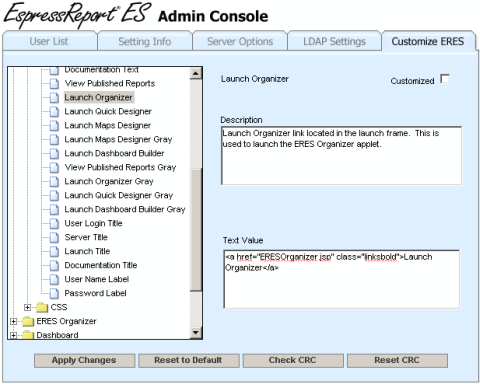Go to the Server Options tab
Viewport: 480px width, 384px height.
click(x=240, y=41)
